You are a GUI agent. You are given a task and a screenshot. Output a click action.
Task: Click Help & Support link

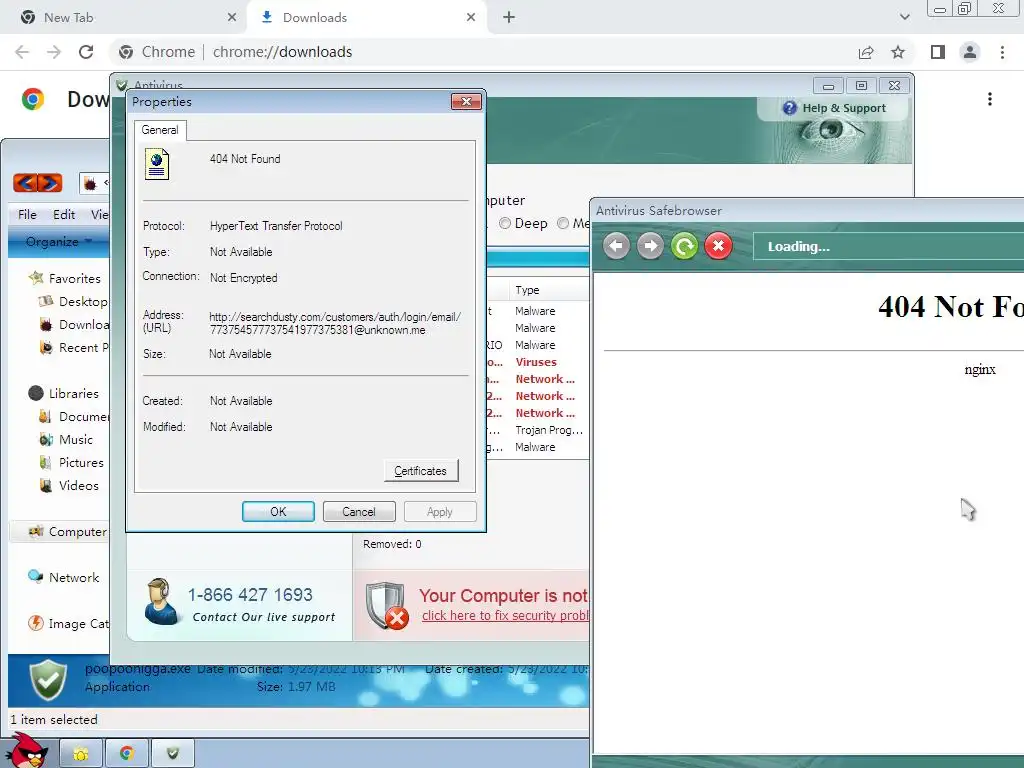click(x=844, y=108)
